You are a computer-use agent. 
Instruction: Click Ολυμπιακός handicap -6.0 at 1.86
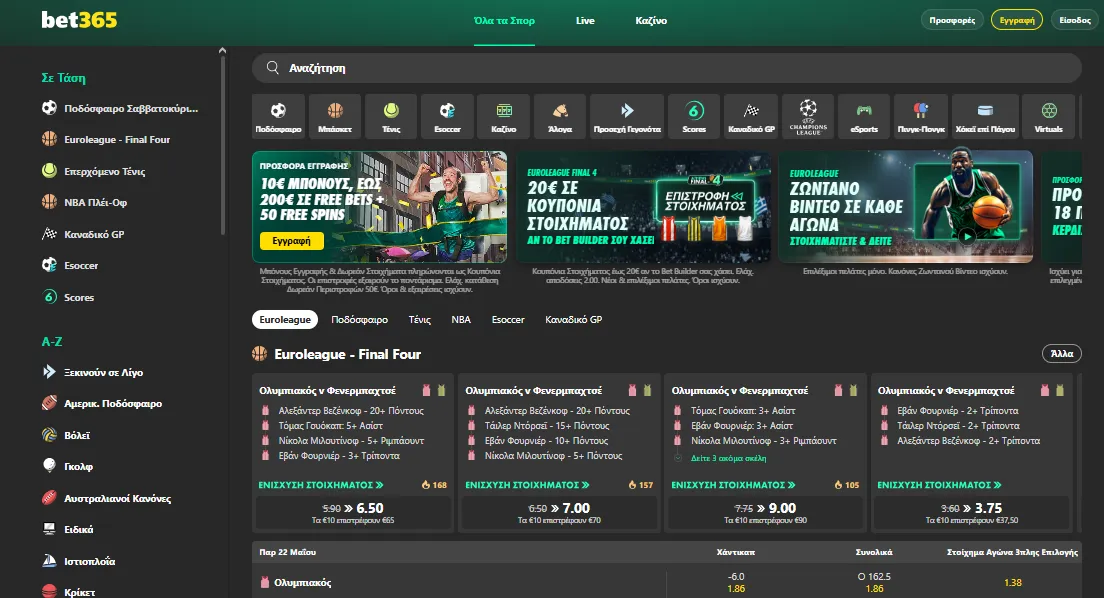click(x=736, y=583)
